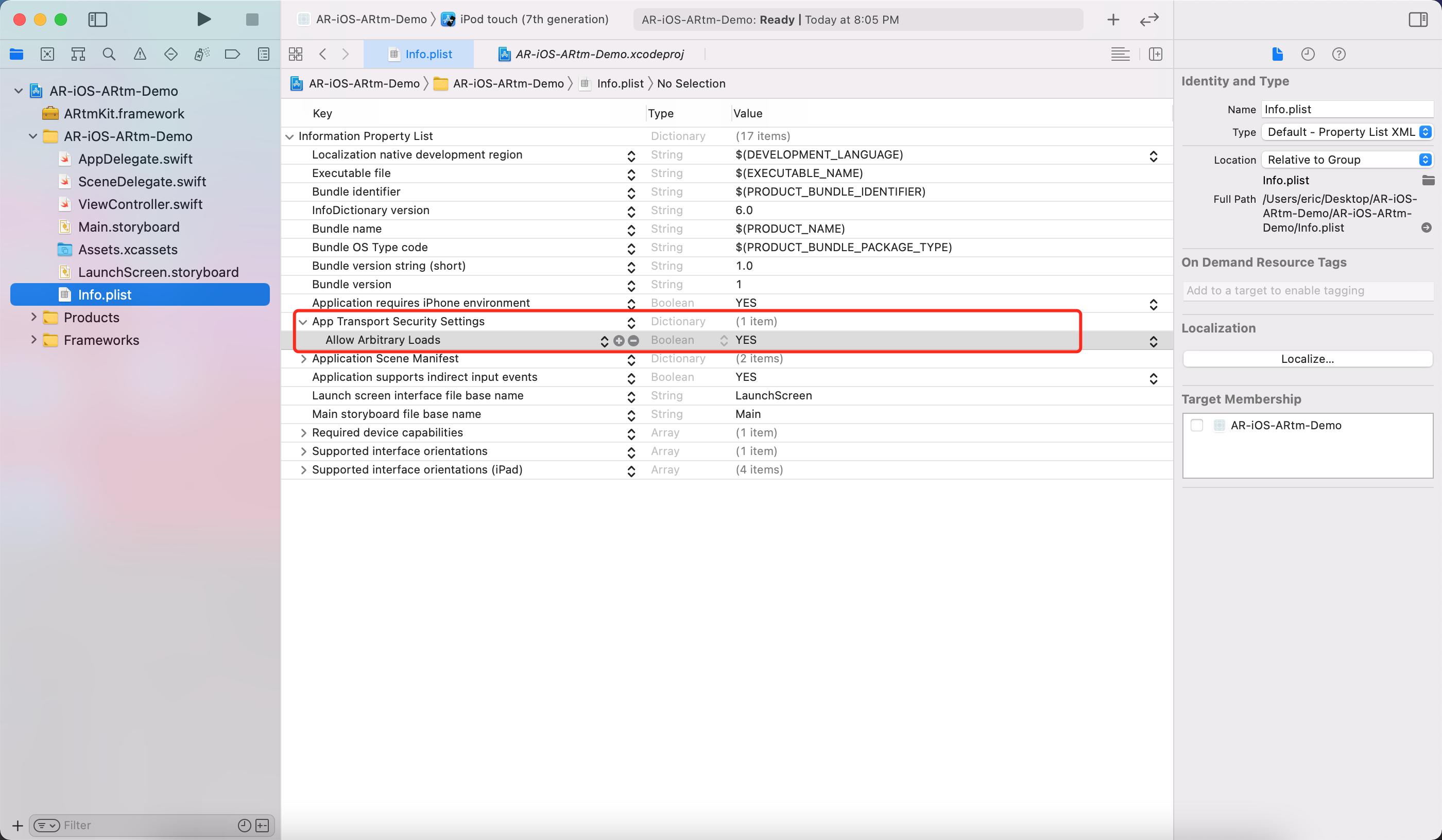Screen dimensions: 1442x840
Task: Toggle source-control status filter icon
Action: click(262, 825)
